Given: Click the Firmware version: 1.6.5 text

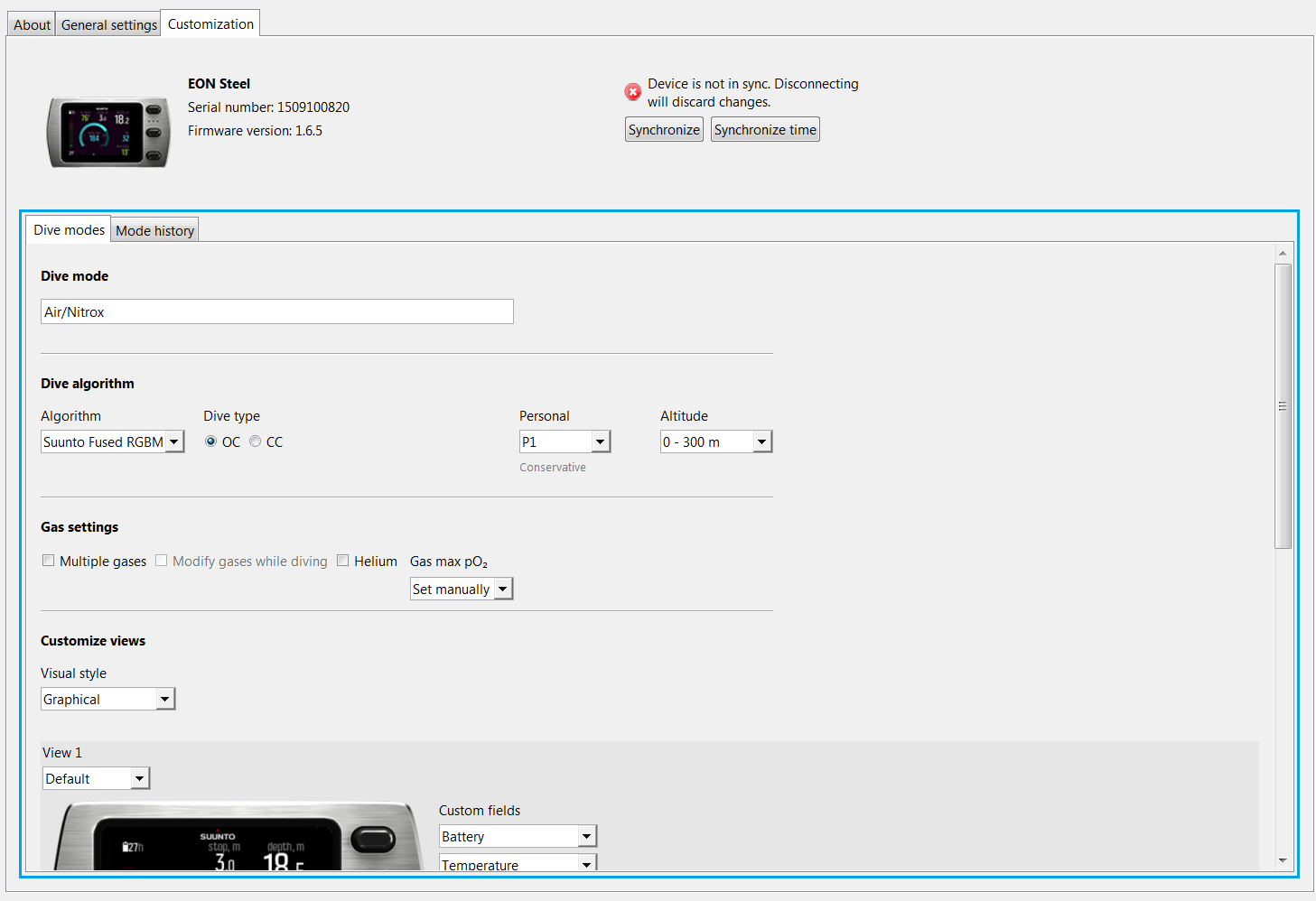Looking at the screenshot, I should (255, 130).
